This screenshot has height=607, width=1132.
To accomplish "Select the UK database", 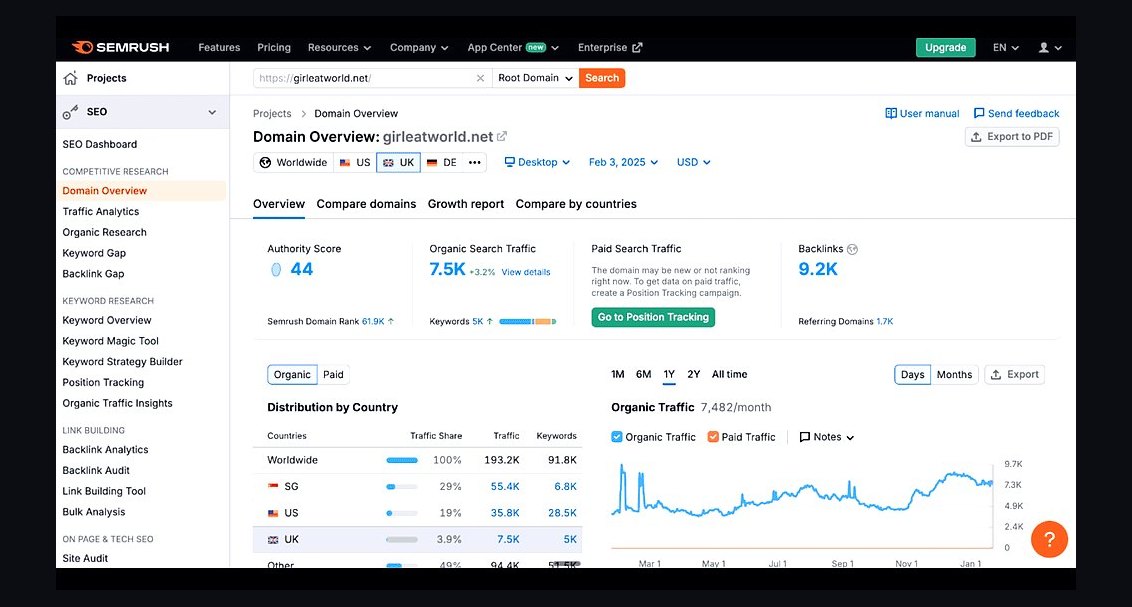I will click(x=399, y=162).
